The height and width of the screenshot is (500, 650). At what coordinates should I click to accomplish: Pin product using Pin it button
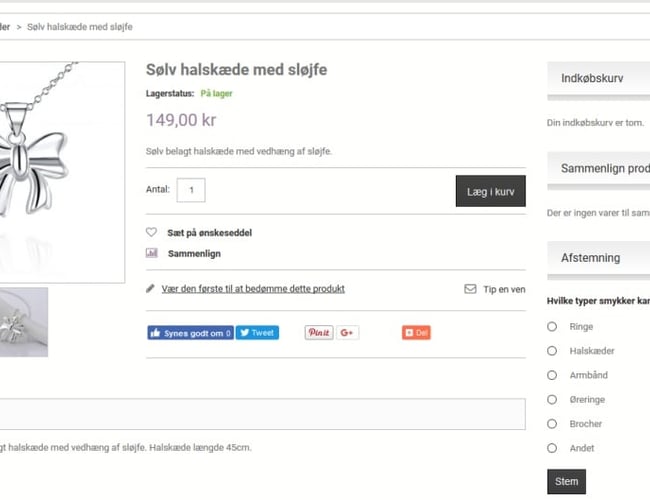[319, 333]
